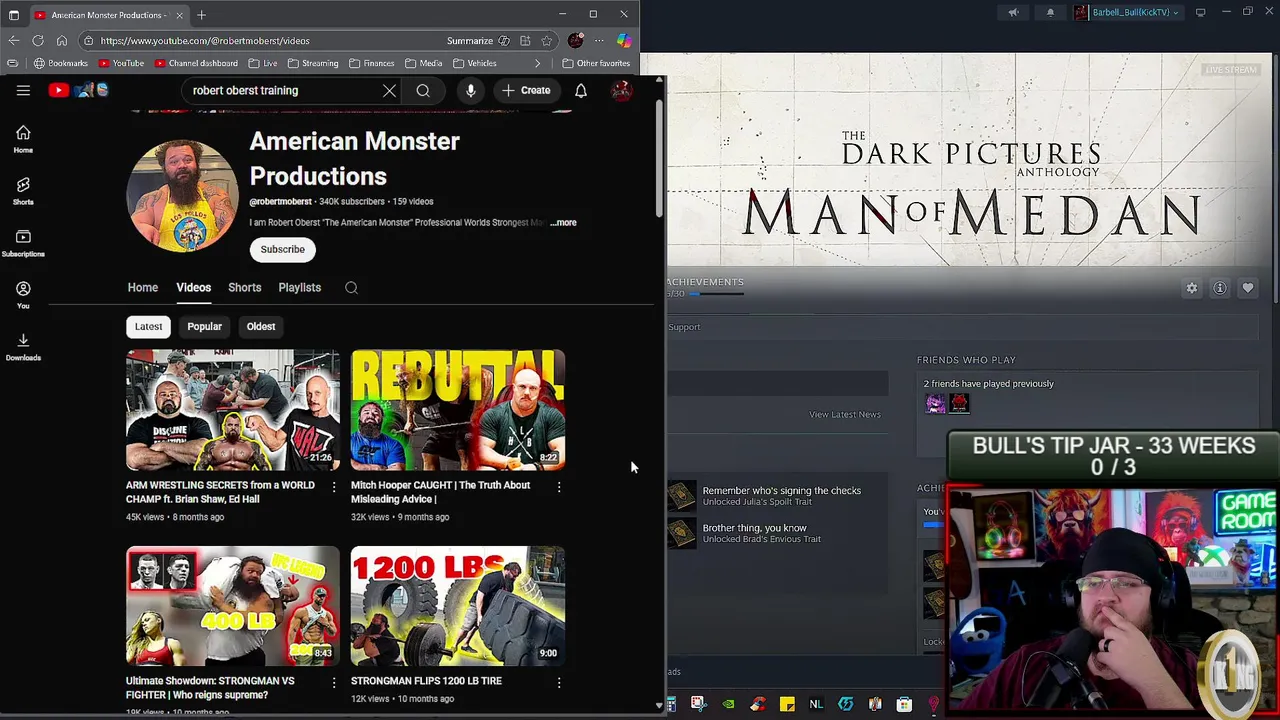Add Man of Medan to favorites heart

click(1248, 288)
